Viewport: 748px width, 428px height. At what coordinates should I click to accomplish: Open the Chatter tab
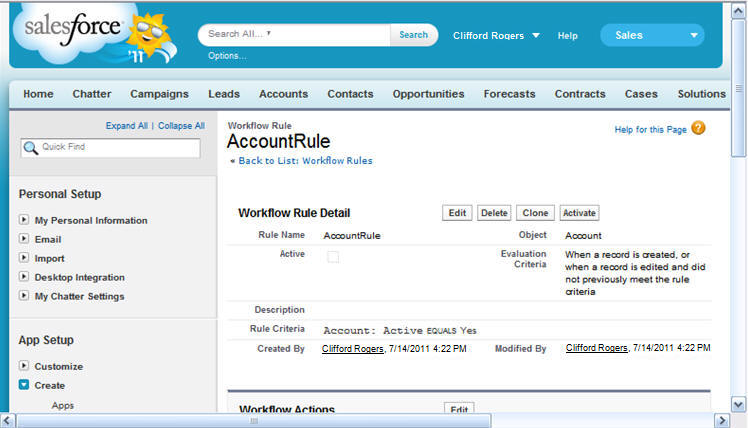click(x=92, y=94)
